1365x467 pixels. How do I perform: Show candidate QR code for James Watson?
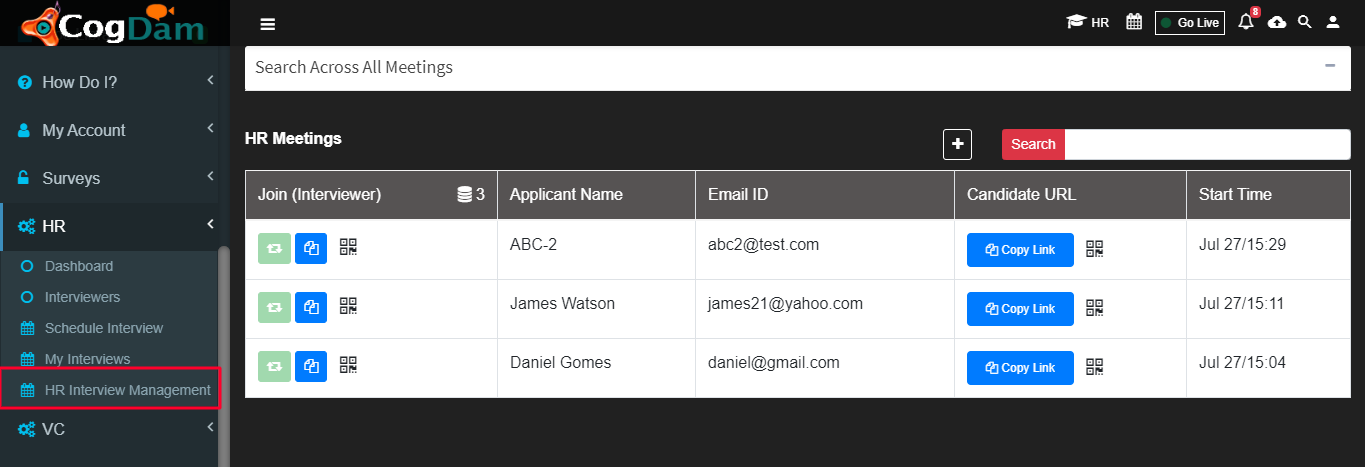coord(1095,308)
